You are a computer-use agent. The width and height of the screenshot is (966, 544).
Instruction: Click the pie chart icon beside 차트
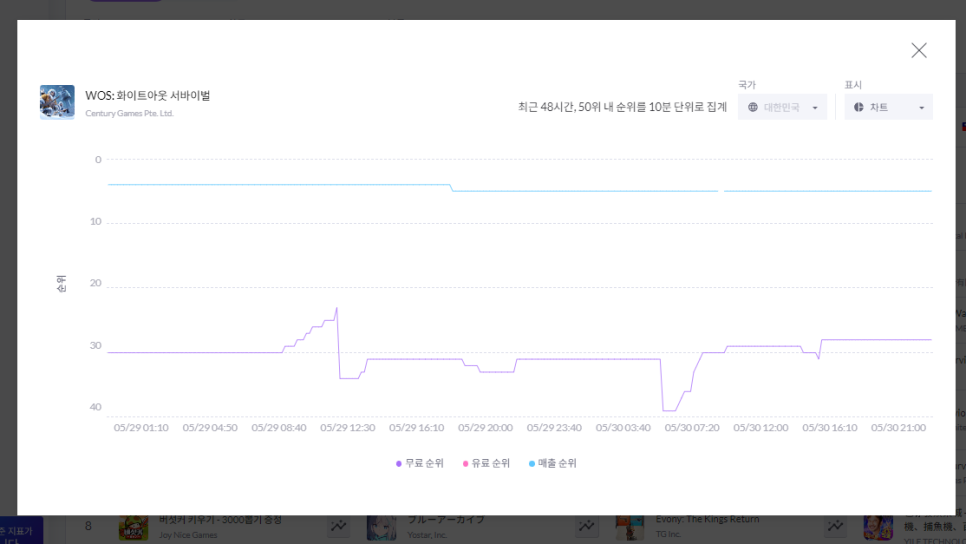[x=859, y=107]
